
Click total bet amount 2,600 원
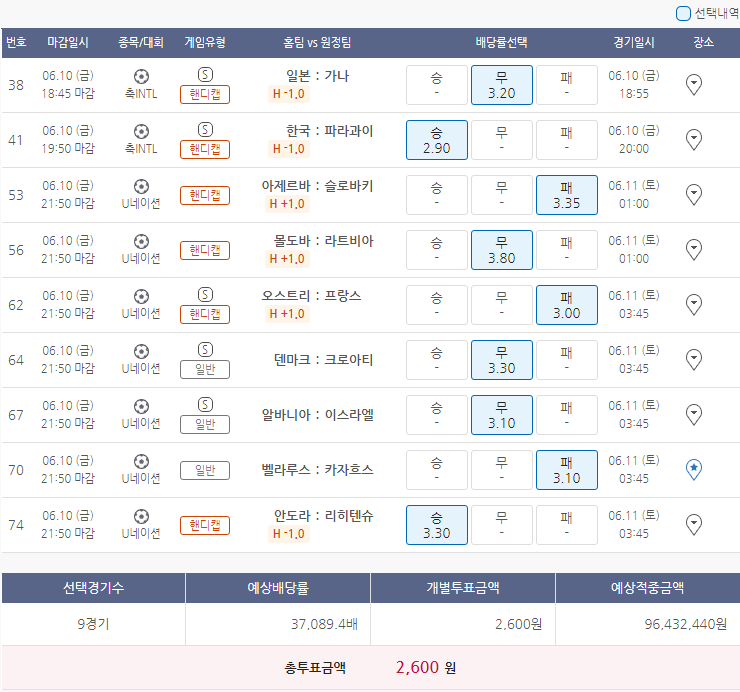[426, 667]
